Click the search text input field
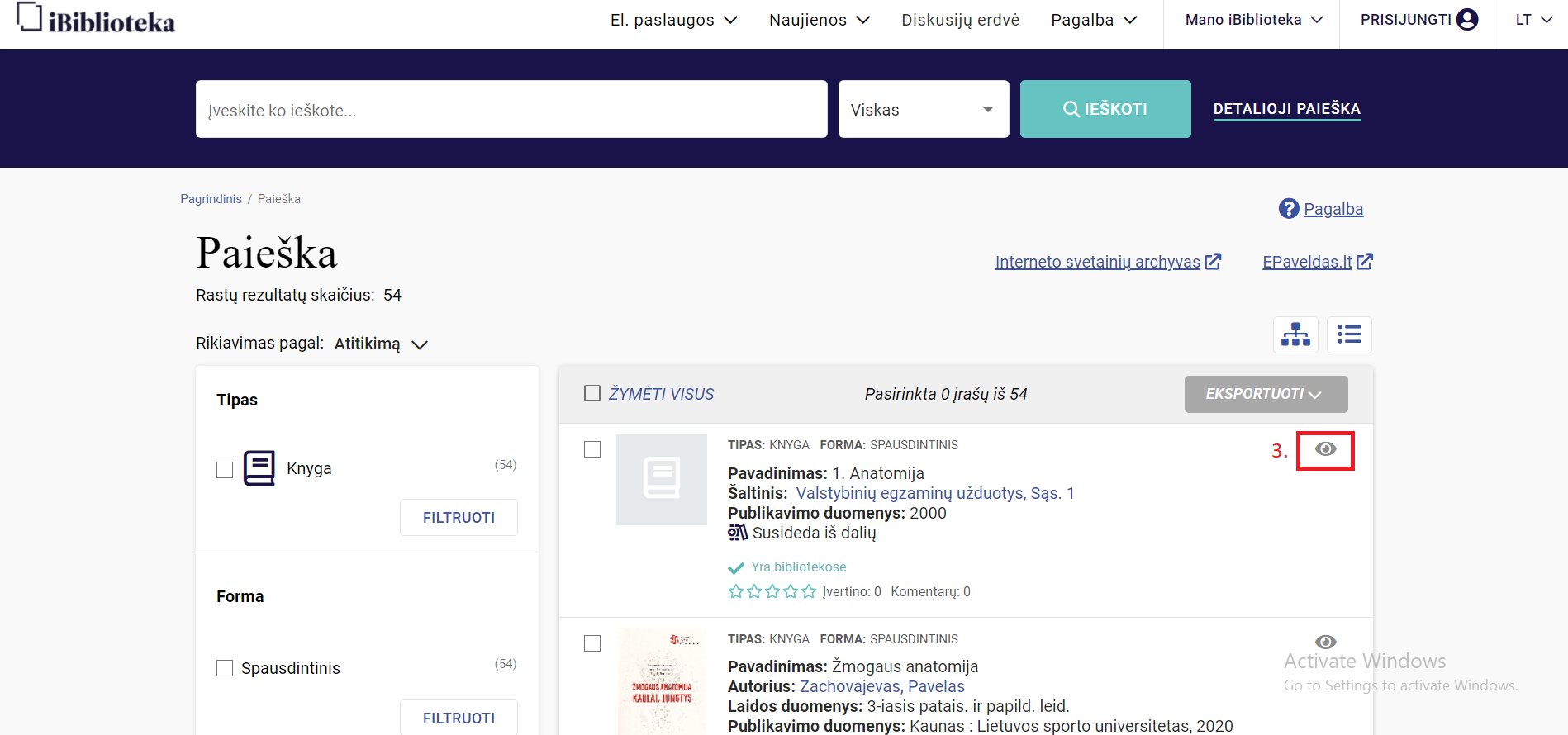This screenshot has width=1568, height=735. coord(511,110)
